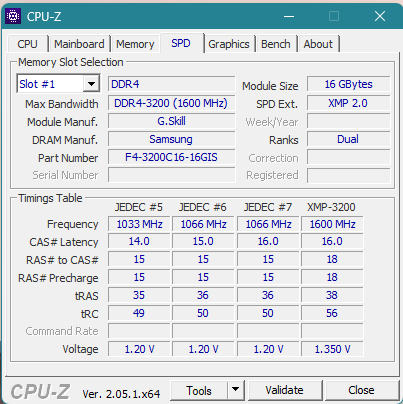This screenshot has height=404, width=403.
Task: Click the 1033 MHz frequency cell
Action: pos(139,224)
